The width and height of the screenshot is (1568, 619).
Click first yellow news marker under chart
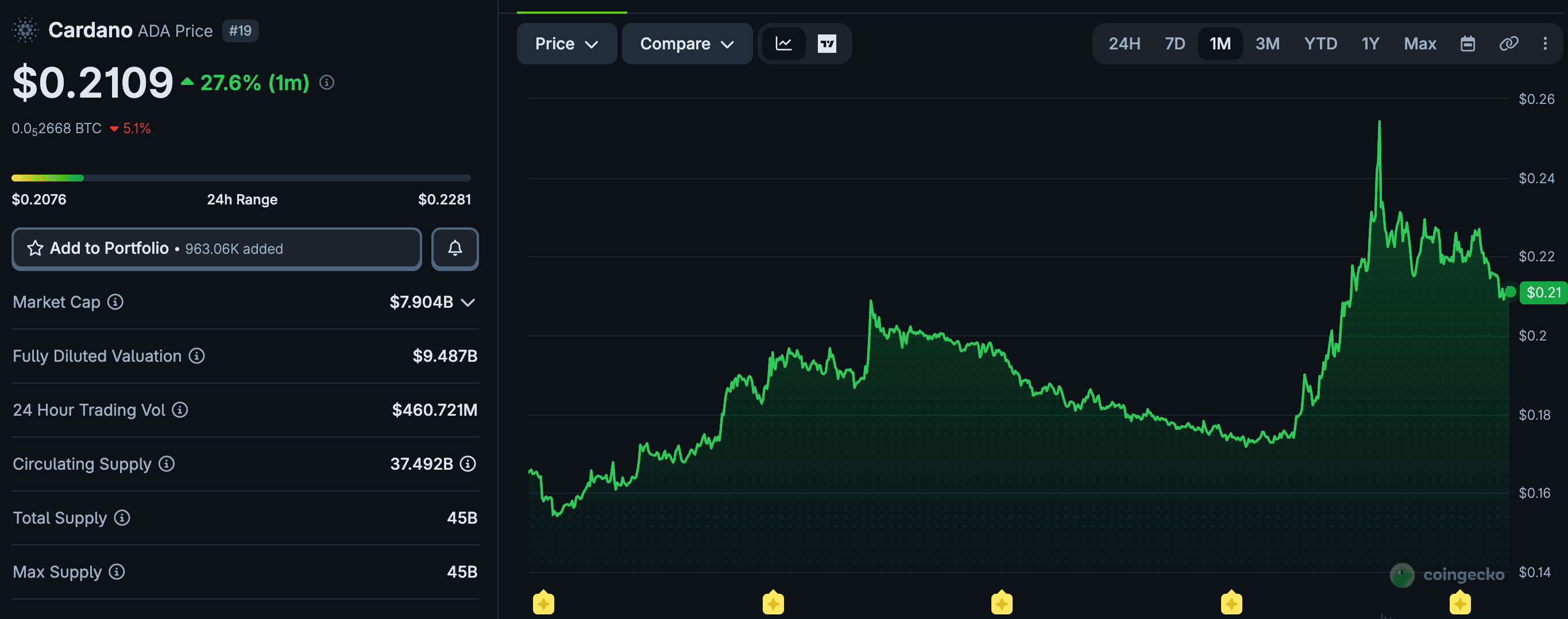[543, 602]
